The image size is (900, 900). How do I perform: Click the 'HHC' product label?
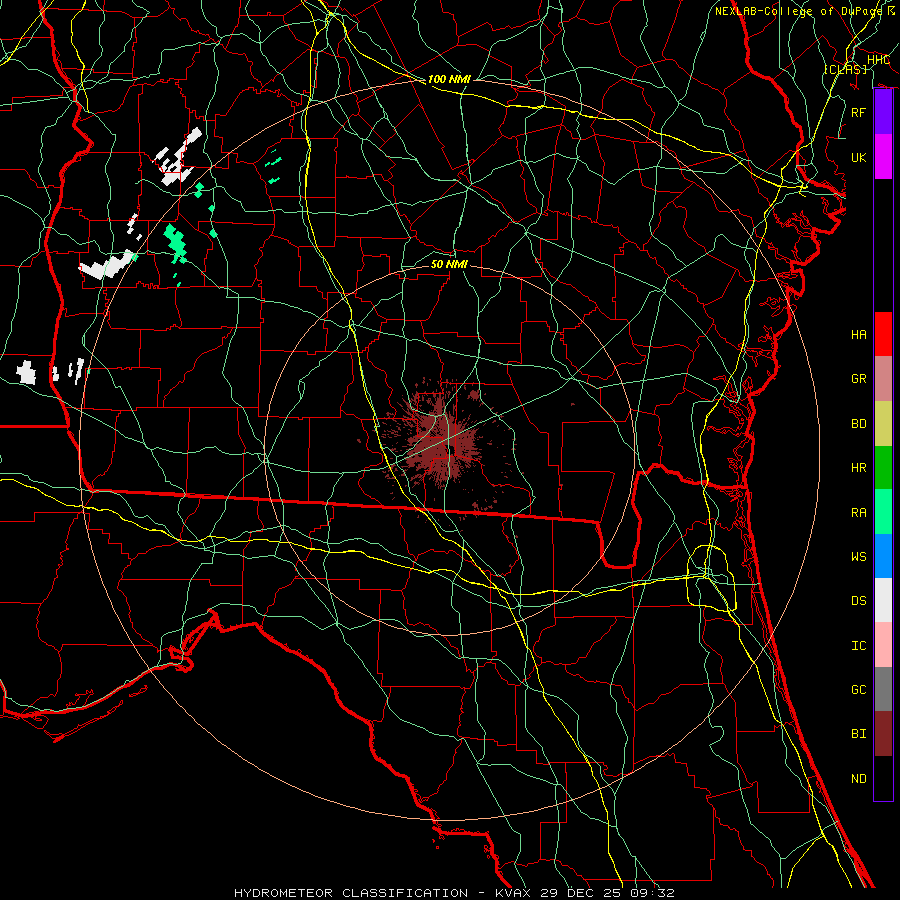coord(878,60)
